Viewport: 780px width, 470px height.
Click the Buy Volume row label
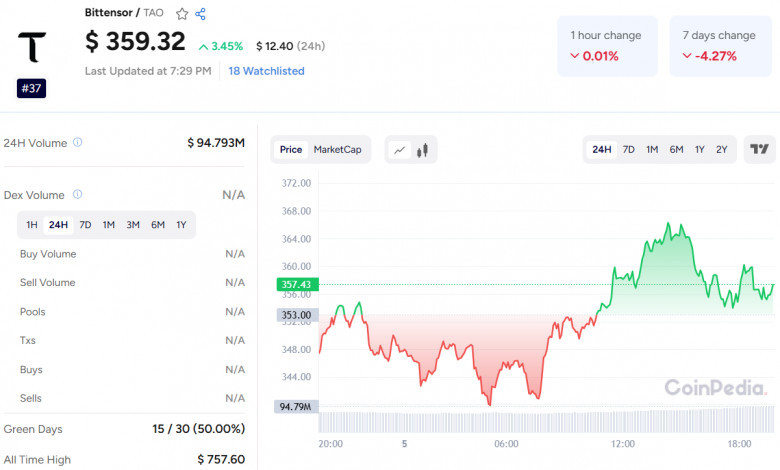click(x=48, y=254)
